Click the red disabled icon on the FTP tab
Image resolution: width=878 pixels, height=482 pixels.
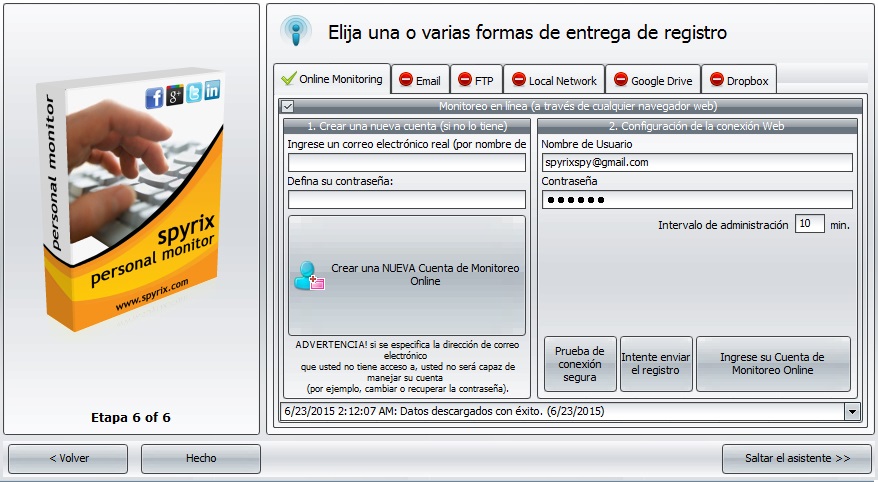coord(465,79)
